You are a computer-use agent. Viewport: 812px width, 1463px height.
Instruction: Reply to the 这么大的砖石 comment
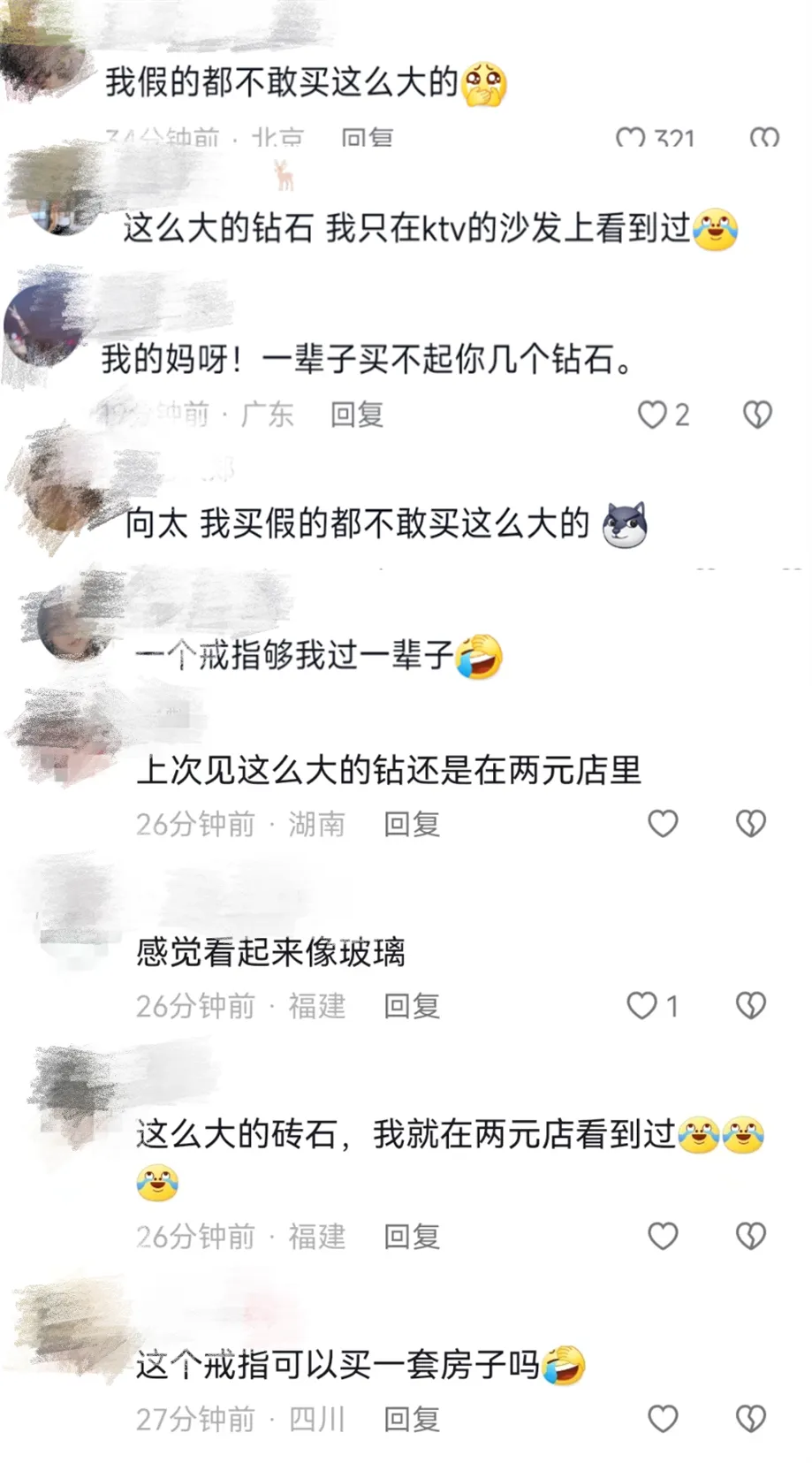[x=412, y=1236]
